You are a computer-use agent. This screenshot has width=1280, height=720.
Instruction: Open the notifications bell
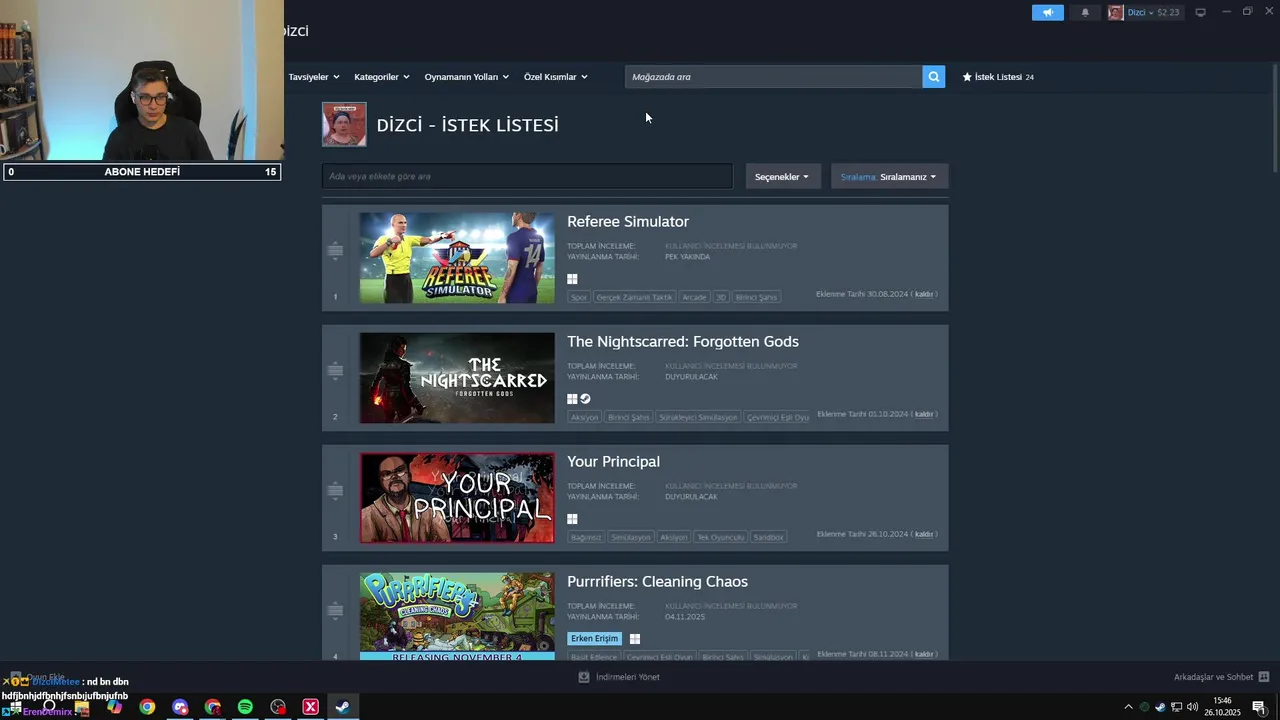tap(1085, 13)
